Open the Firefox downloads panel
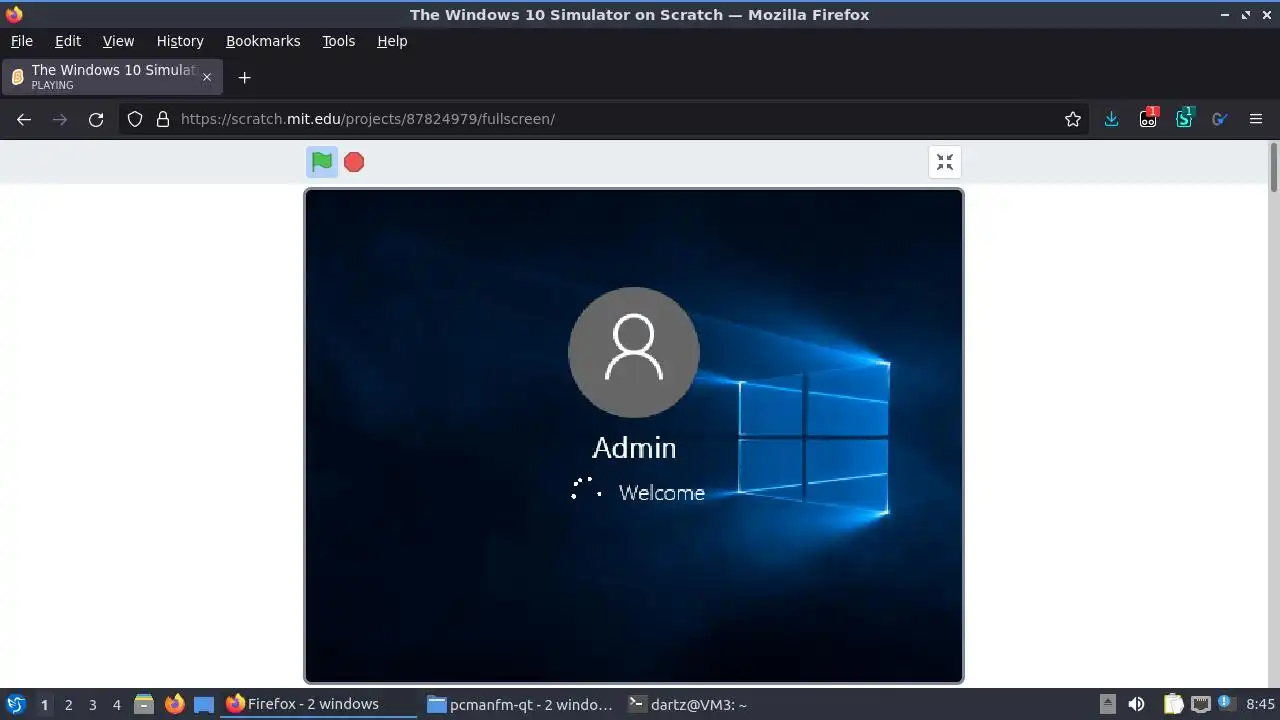This screenshot has height=720, width=1280. click(x=1111, y=119)
